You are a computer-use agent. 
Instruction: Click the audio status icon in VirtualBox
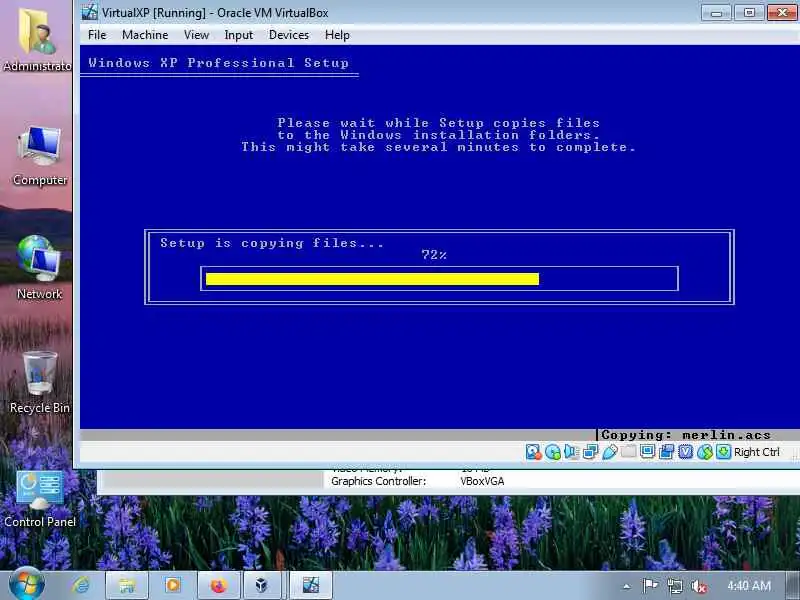[x=571, y=452]
